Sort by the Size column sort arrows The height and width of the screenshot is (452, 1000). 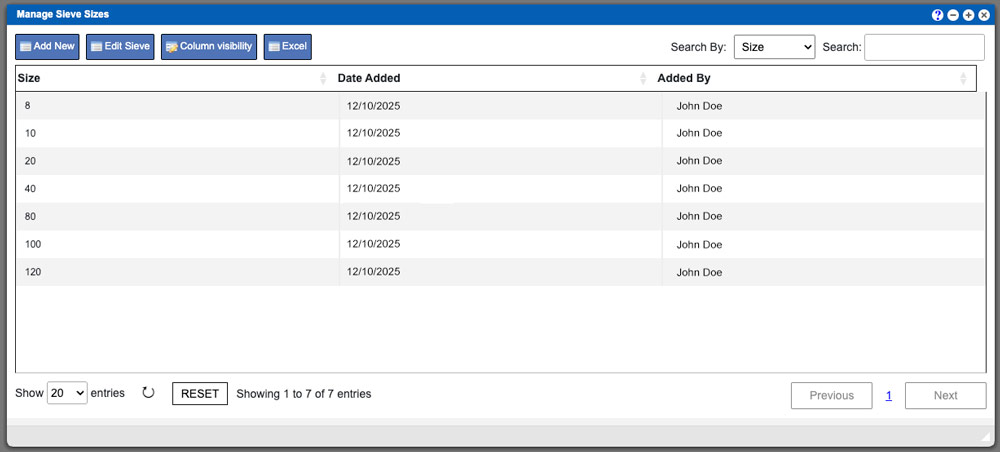323,79
